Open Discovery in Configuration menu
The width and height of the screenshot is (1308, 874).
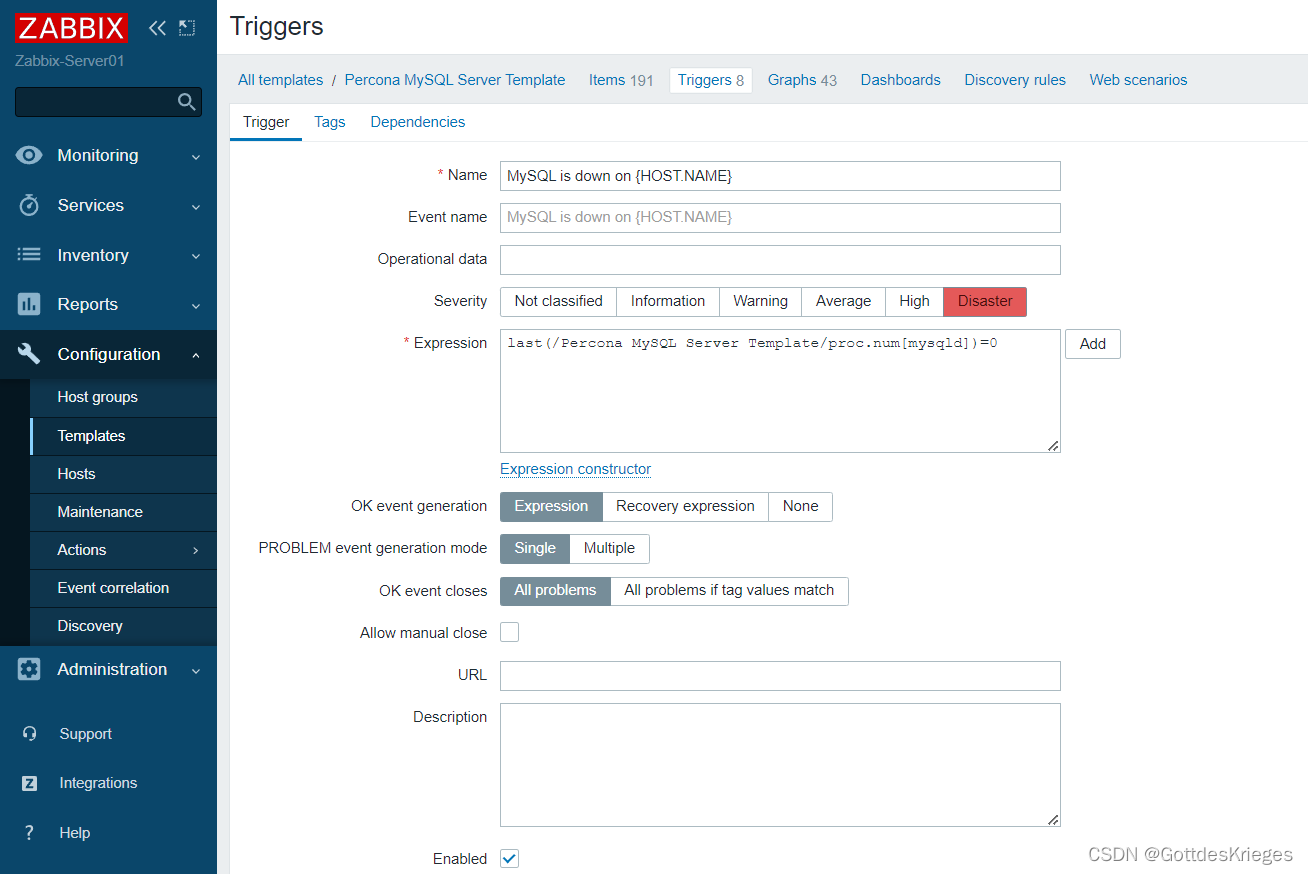coord(123,626)
